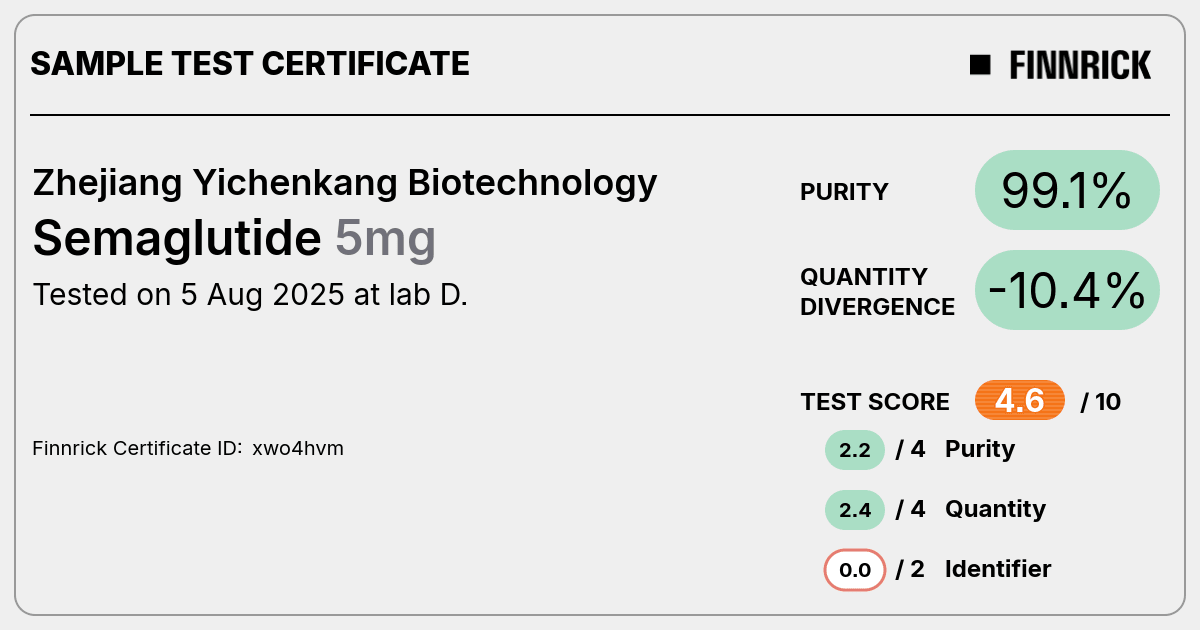Viewport: 1200px width, 630px height.
Task: Click the gray 5mg dosage text
Action: (385, 240)
